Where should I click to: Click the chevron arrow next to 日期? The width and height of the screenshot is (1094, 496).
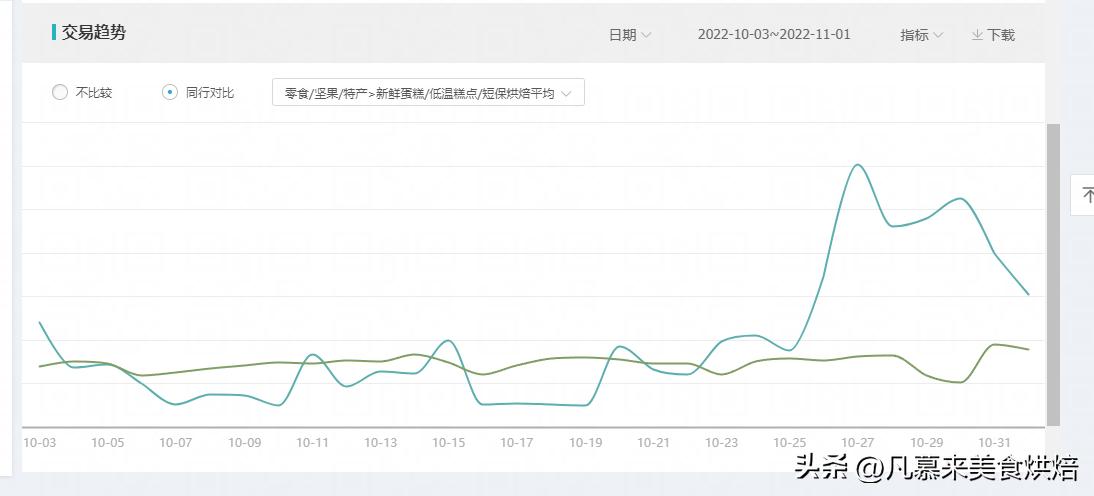(x=646, y=35)
